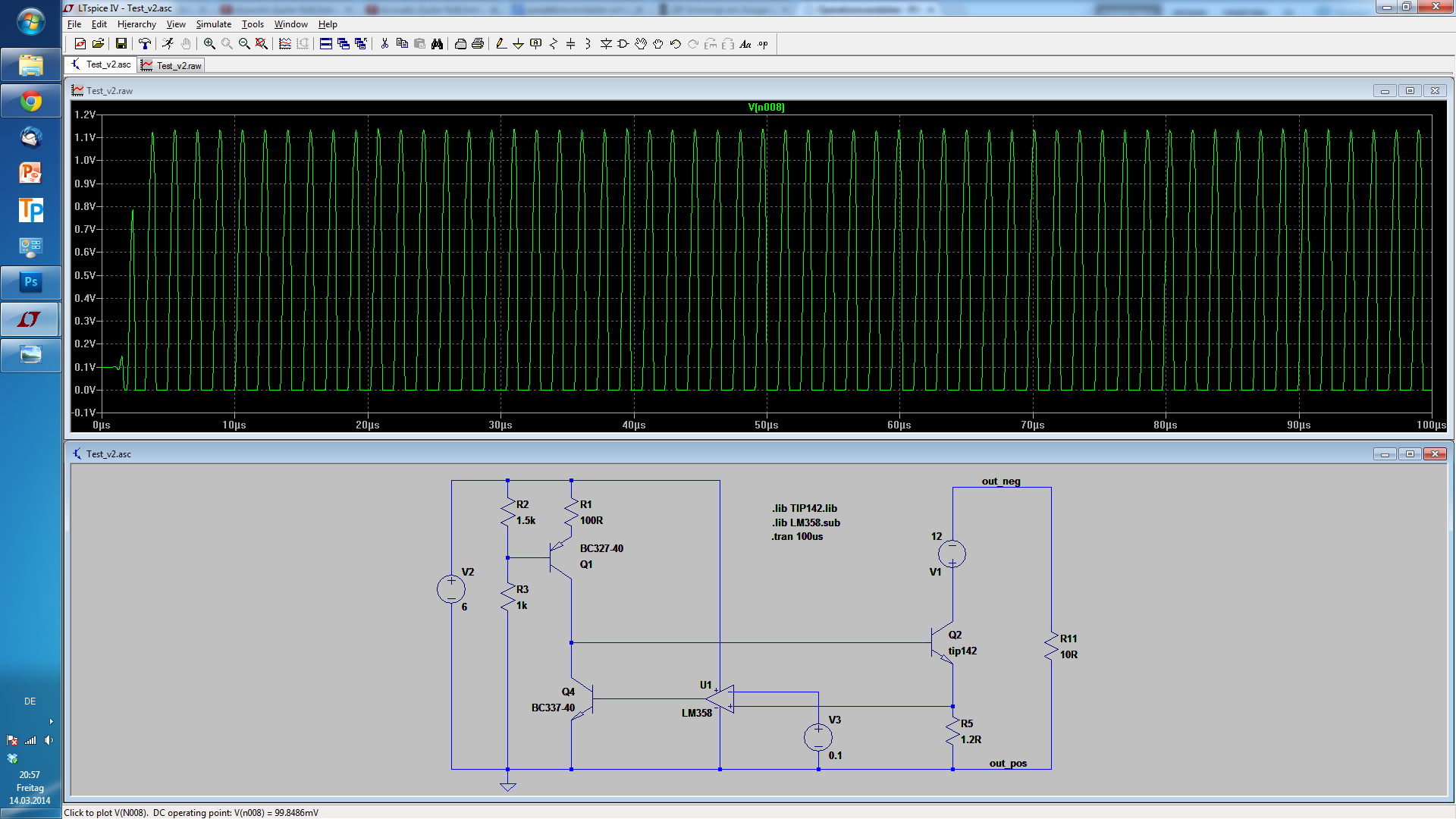Cascade windows using the toolbar icon
Screen dimensions: 1456x819
coord(343,44)
